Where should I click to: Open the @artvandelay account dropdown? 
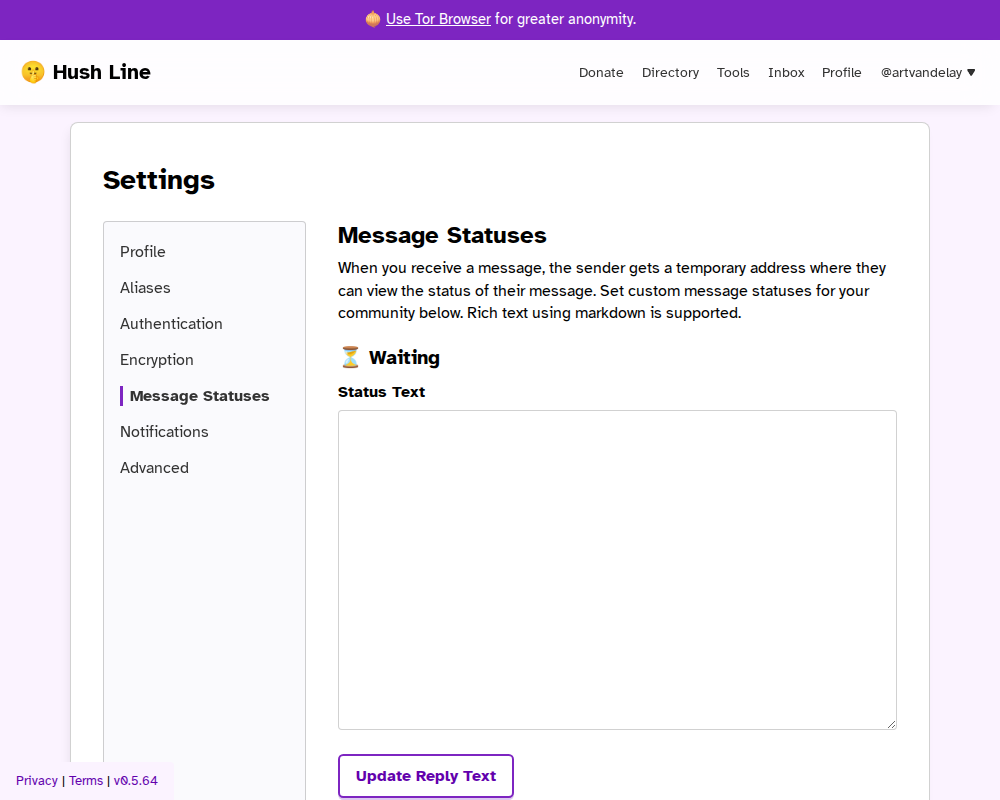pyautogui.click(x=927, y=72)
